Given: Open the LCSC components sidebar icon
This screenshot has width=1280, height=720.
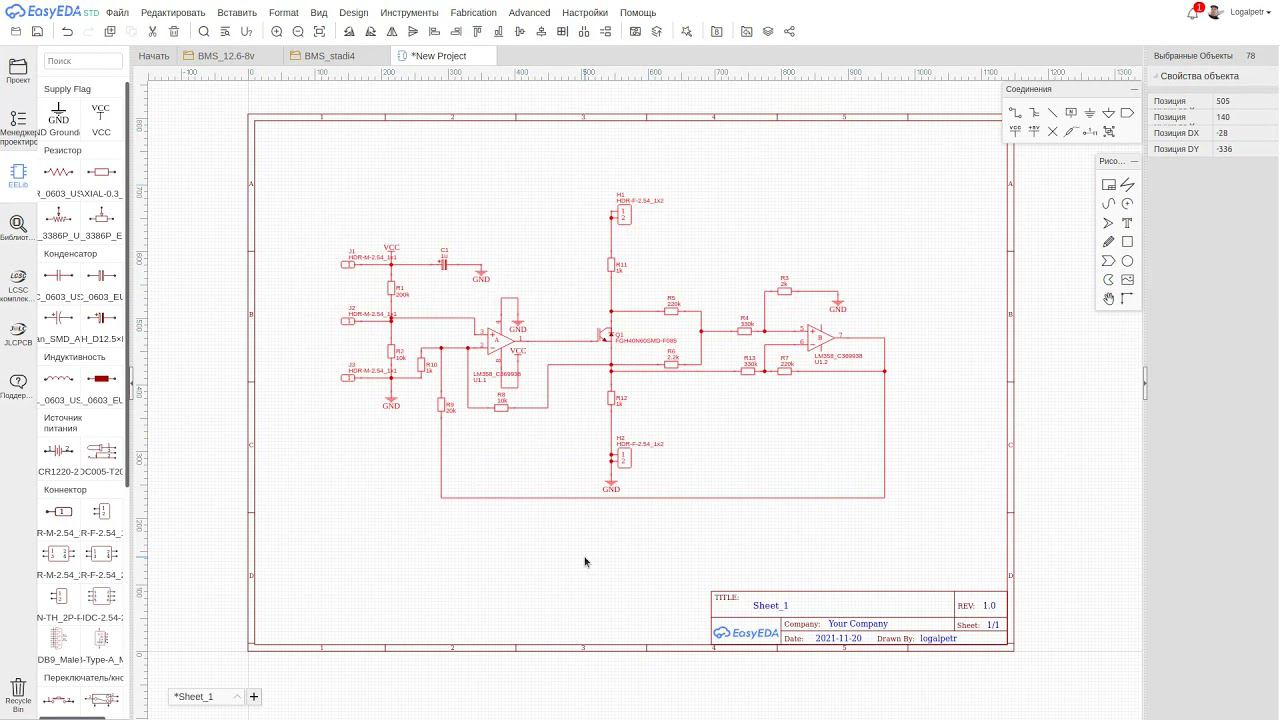Looking at the screenshot, I should click(x=18, y=285).
